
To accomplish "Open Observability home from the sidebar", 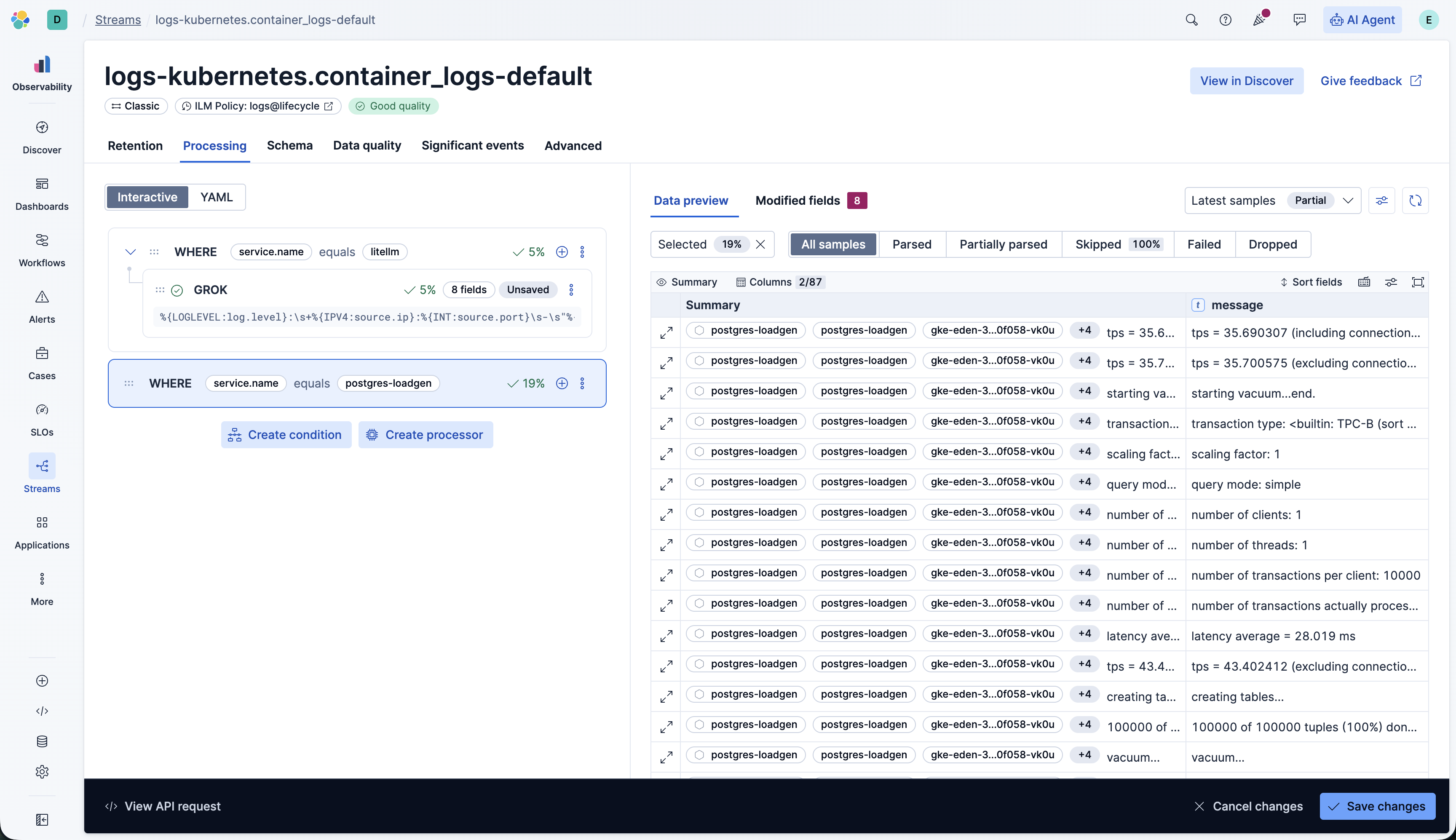I will (42, 73).
